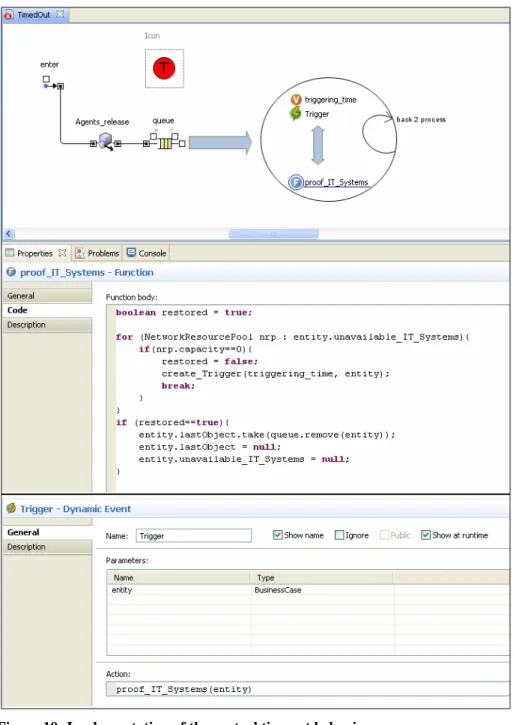Enable the Ignore checkbox

[339, 535]
